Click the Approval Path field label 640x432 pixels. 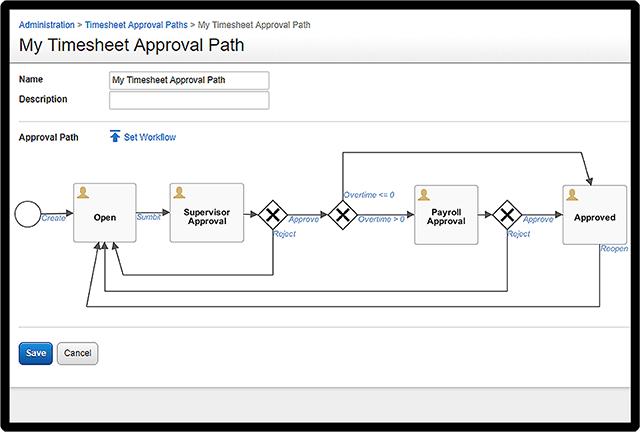[49, 137]
